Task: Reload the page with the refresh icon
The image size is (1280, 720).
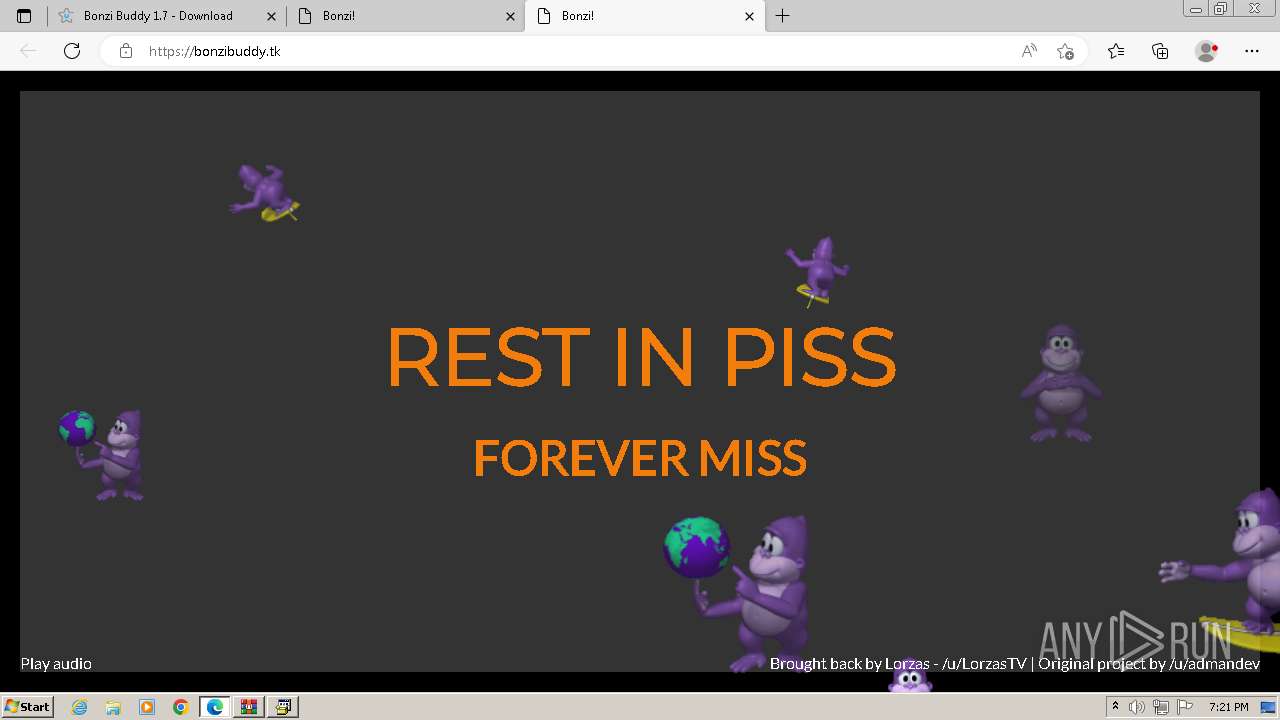Action: (72, 51)
